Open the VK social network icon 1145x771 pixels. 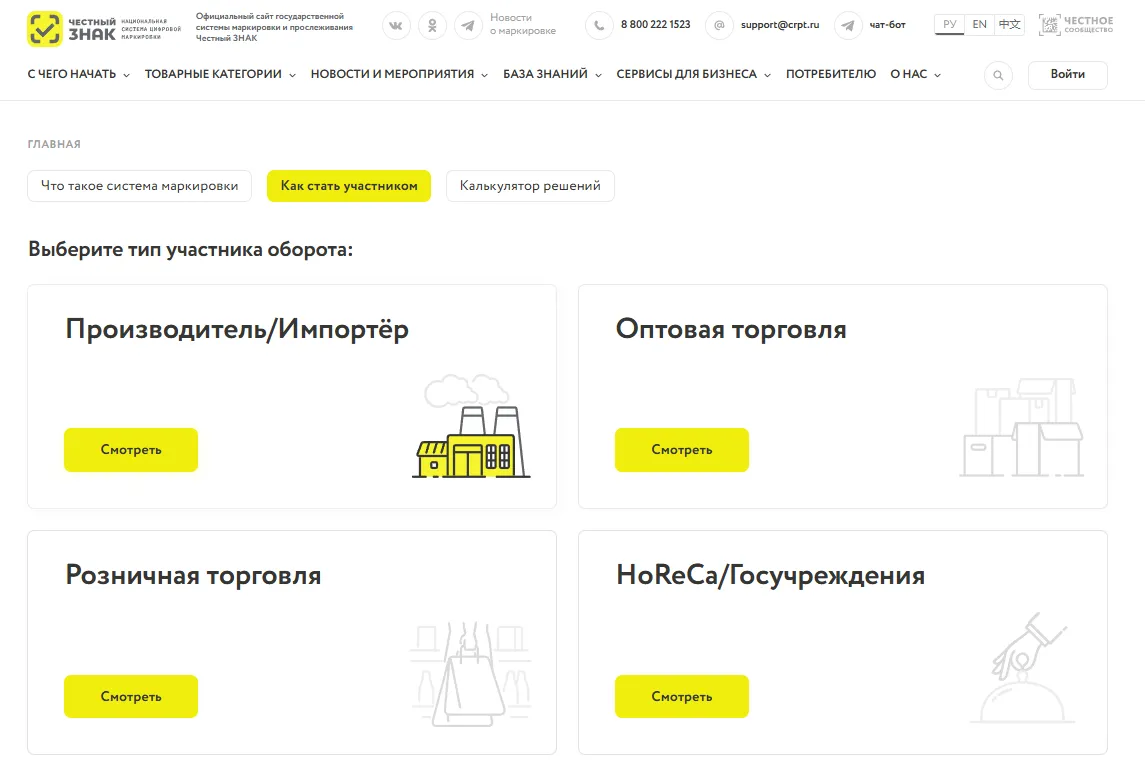pos(397,26)
